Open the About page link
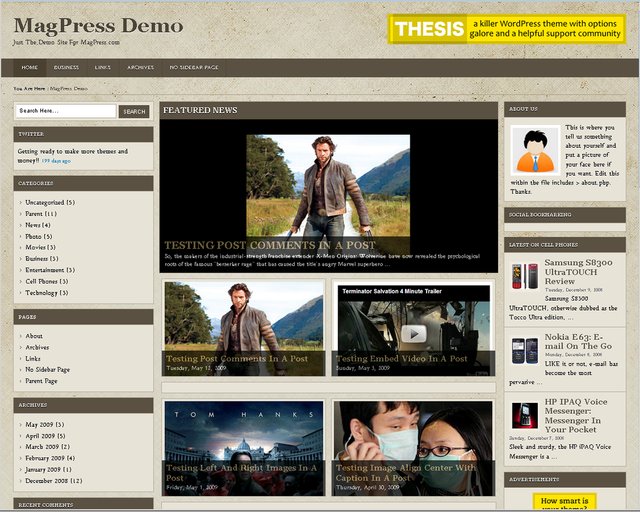The image size is (640, 512). [x=34, y=336]
